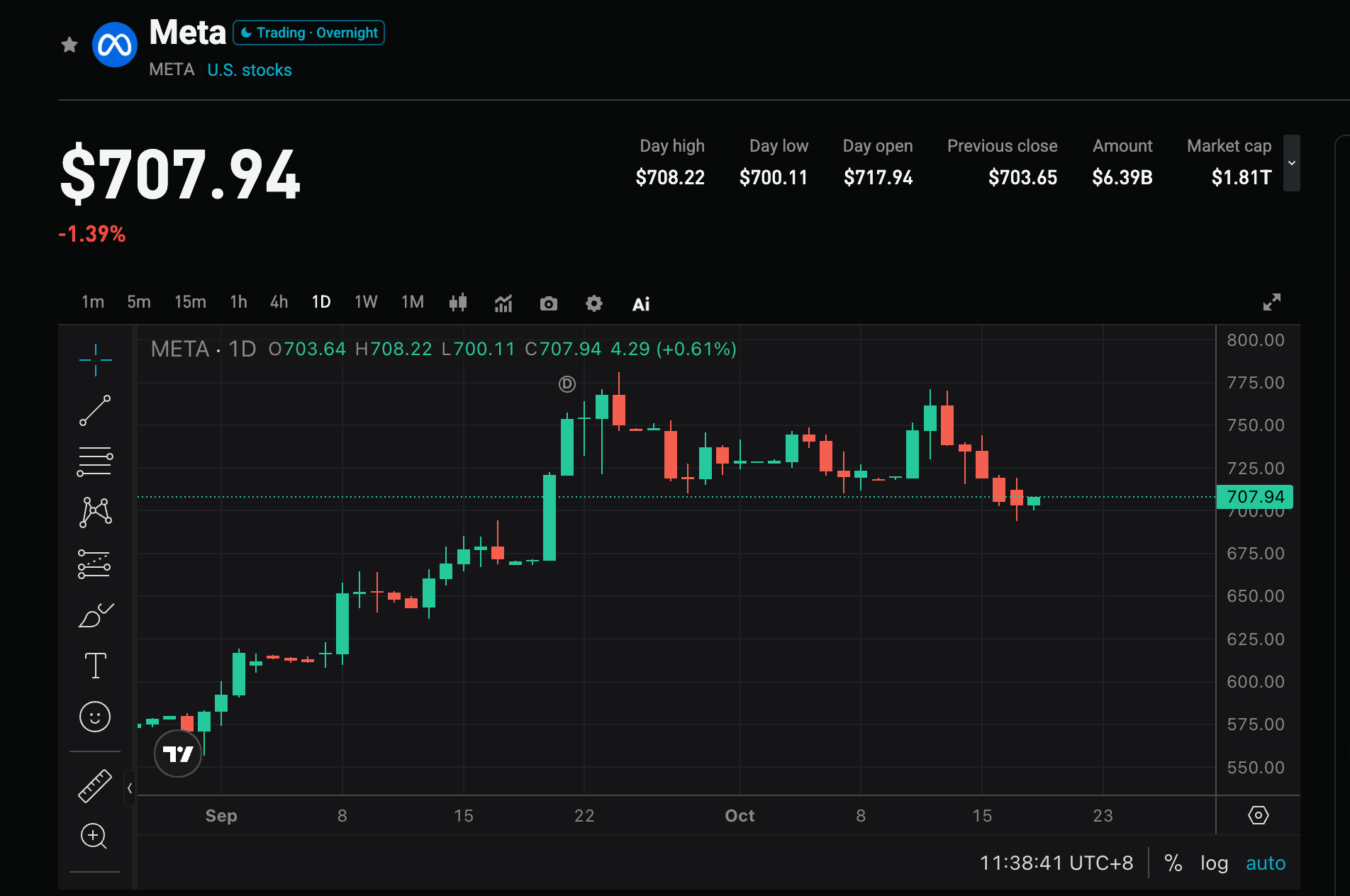Image resolution: width=1350 pixels, height=896 pixels.
Task: Click the Sep label on time axis
Action: pyautogui.click(x=221, y=816)
